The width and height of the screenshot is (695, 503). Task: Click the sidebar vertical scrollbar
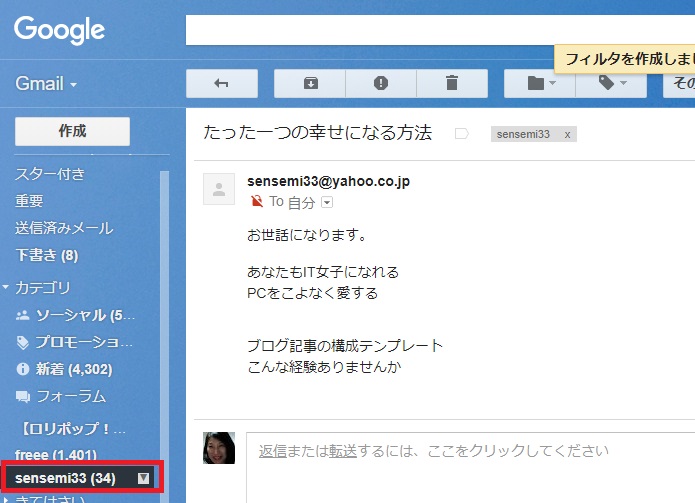tap(164, 337)
